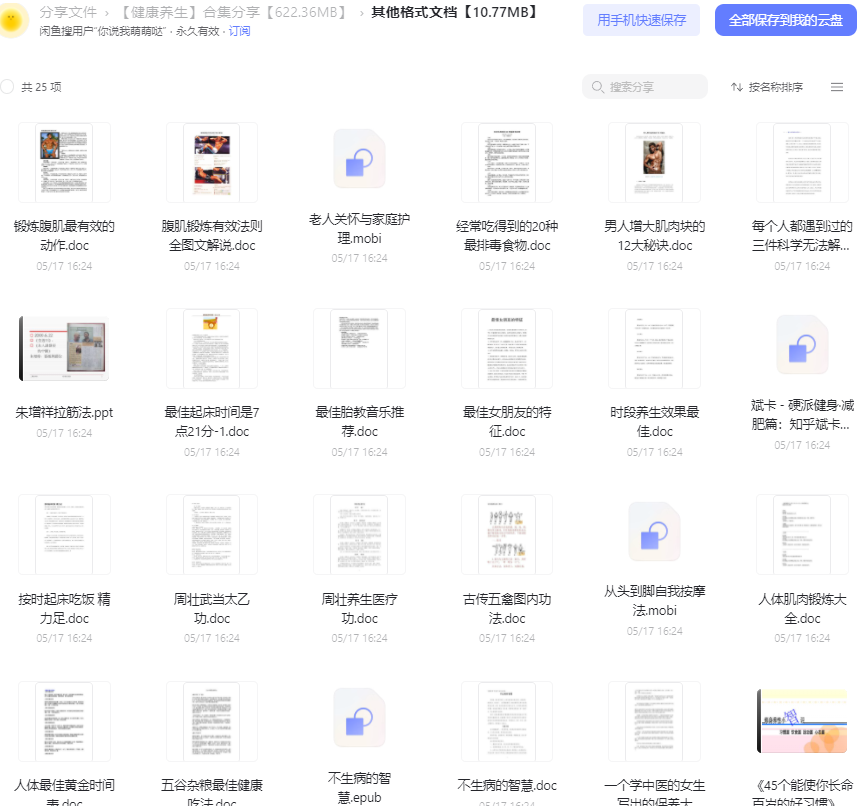Open 经常吃得到的20种最排毒食物.doc thumbnail

pyautogui.click(x=507, y=163)
